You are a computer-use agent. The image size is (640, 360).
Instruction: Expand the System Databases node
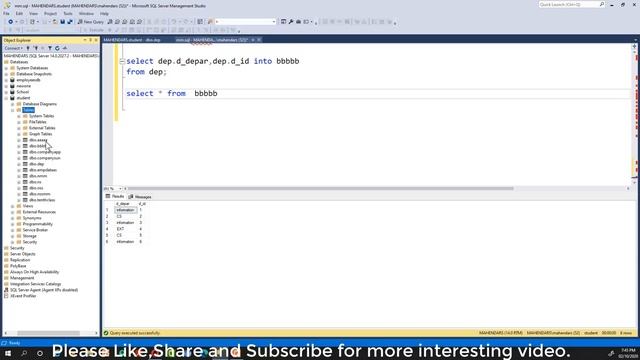click(7, 68)
